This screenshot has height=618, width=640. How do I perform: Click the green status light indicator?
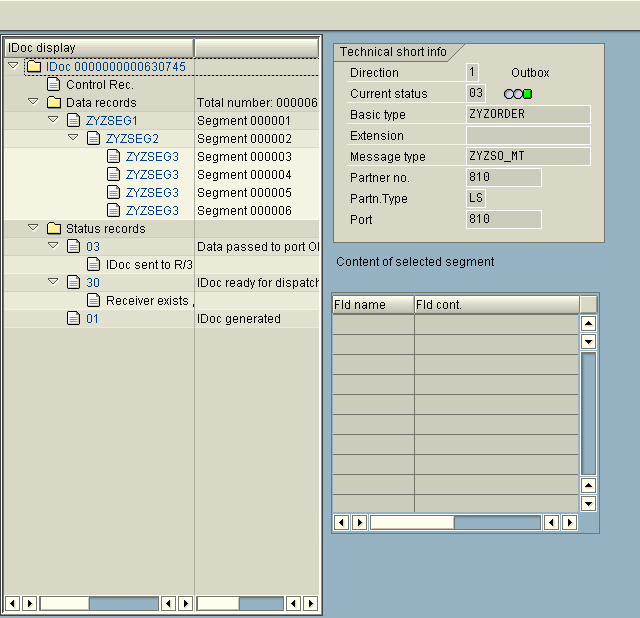[x=527, y=94]
